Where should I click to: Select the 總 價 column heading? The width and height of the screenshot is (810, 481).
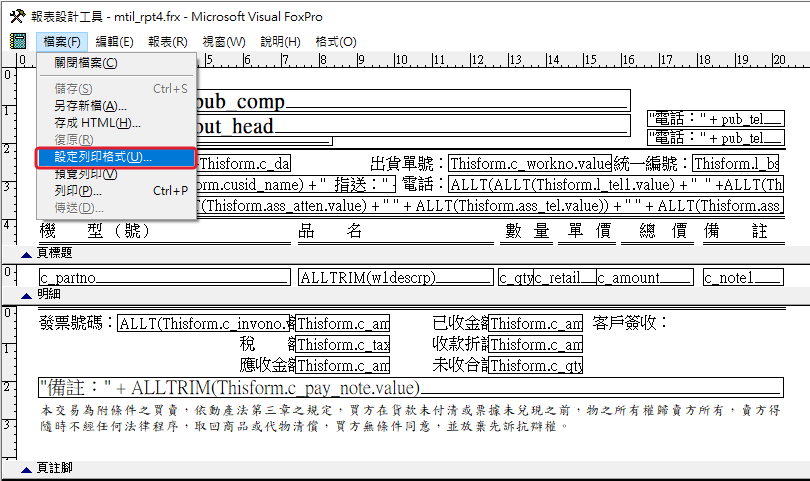[663, 231]
